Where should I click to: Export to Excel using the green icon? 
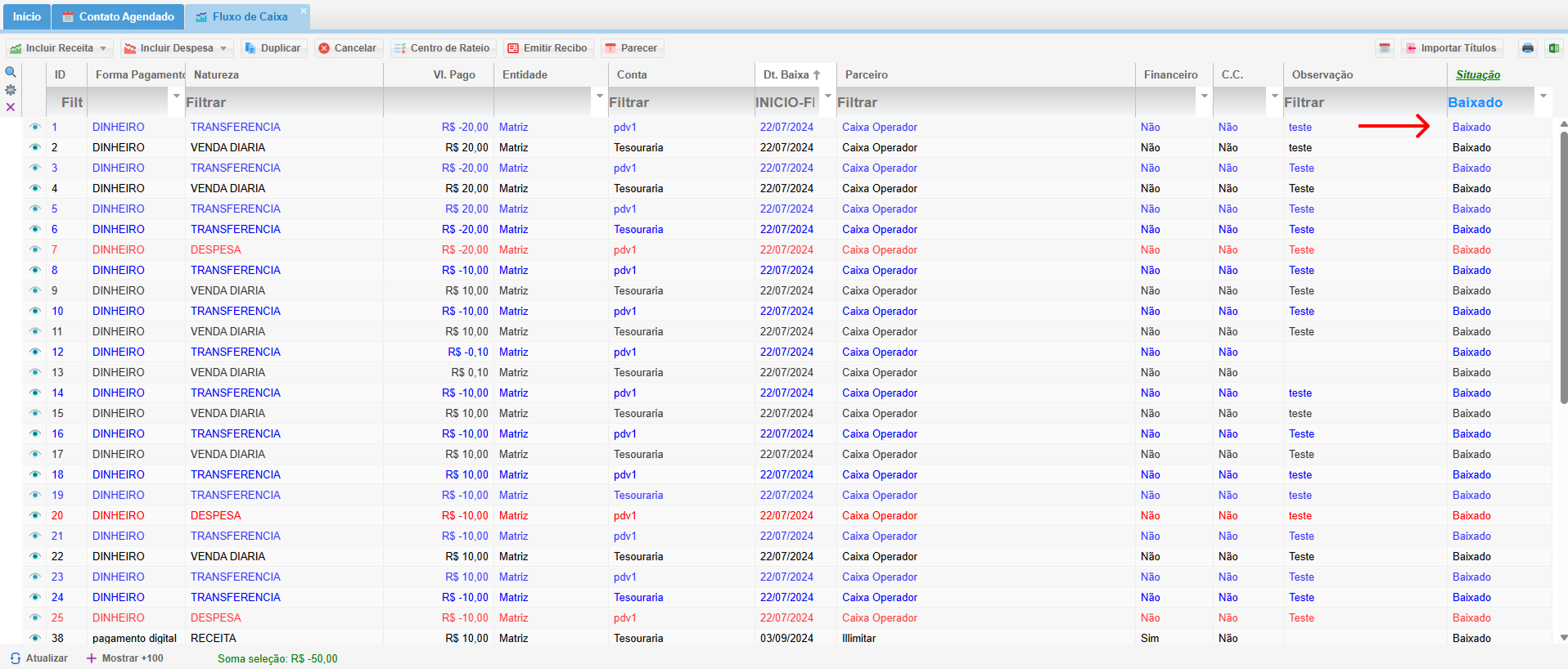pos(1553,48)
